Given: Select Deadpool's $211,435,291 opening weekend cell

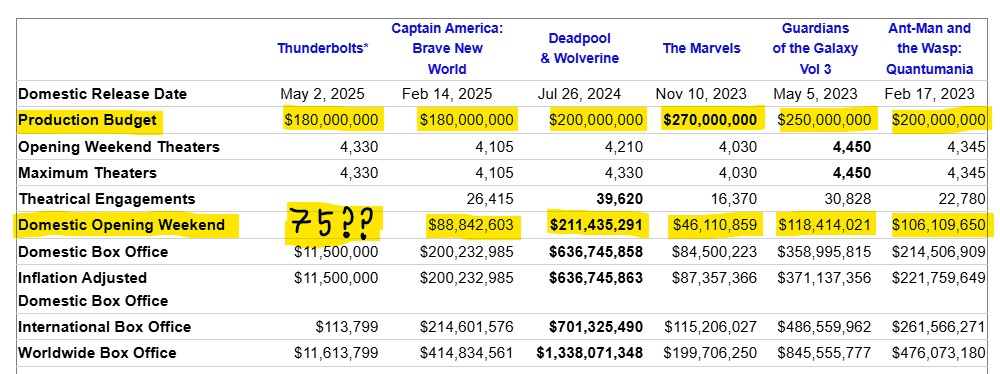Looking at the screenshot, I should tap(596, 225).
